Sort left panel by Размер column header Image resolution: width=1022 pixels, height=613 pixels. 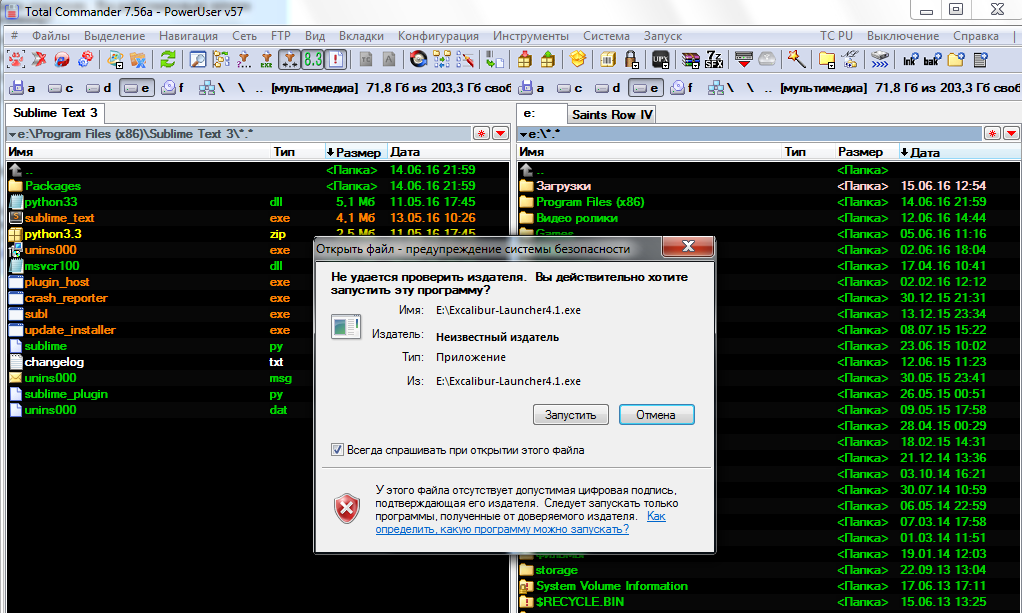pyautogui.click(x=354, y=152)
